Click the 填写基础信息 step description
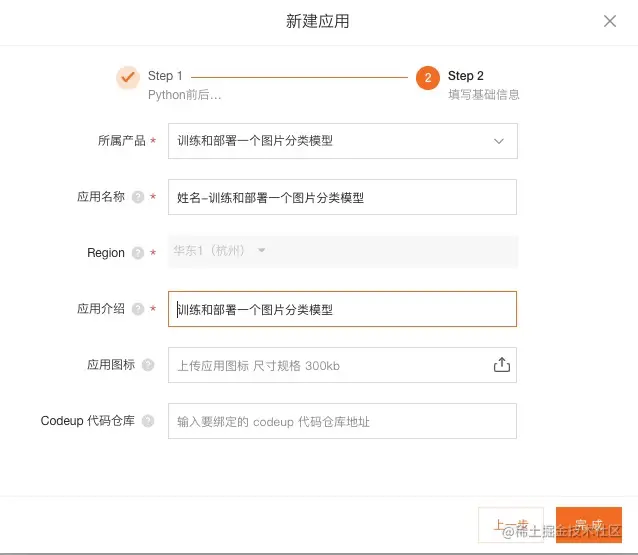The height and width of the screenshot is (555, 638). 484,95
